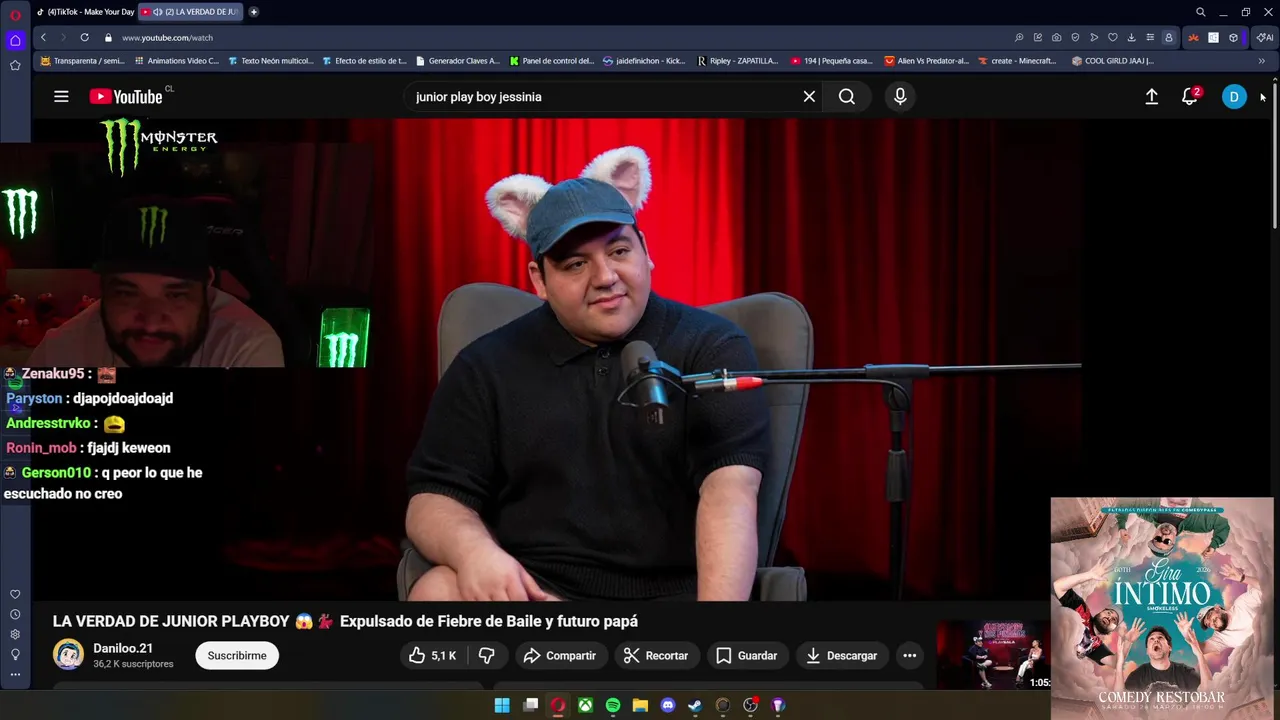The height and width of the screenshot is (720, 1280).
Task: Open Discord from the taskbar
Action: coord(668,705)
